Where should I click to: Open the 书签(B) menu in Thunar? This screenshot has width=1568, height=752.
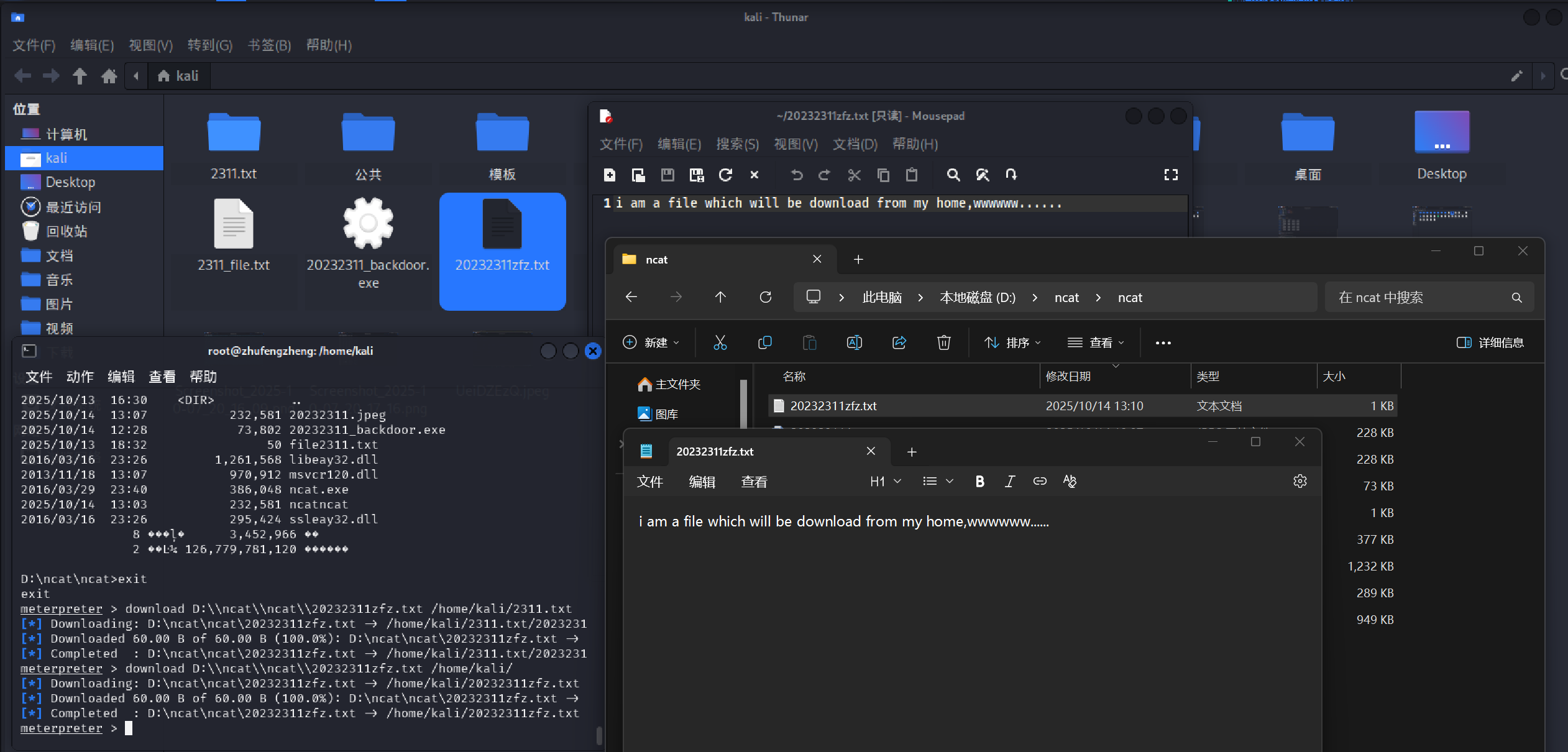point(269,45)
